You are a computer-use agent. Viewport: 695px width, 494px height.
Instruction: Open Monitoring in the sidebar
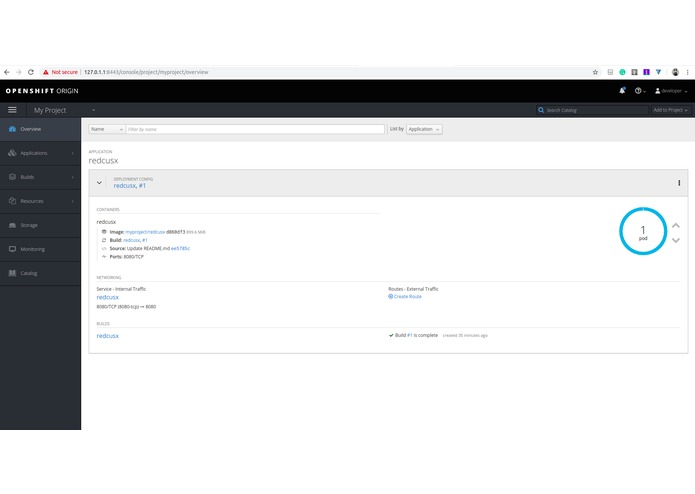[x=40, y=249]
